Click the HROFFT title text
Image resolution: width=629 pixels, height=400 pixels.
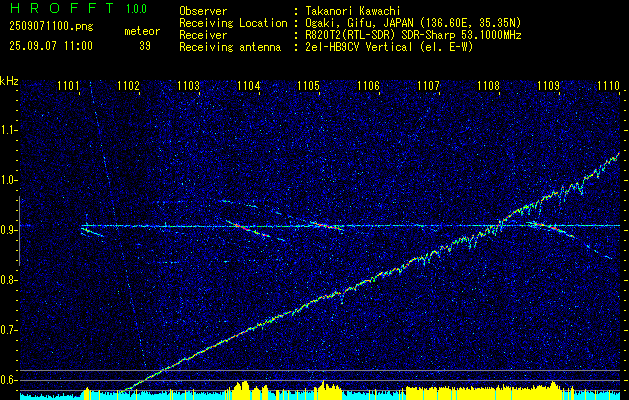(x=62, y=8)
